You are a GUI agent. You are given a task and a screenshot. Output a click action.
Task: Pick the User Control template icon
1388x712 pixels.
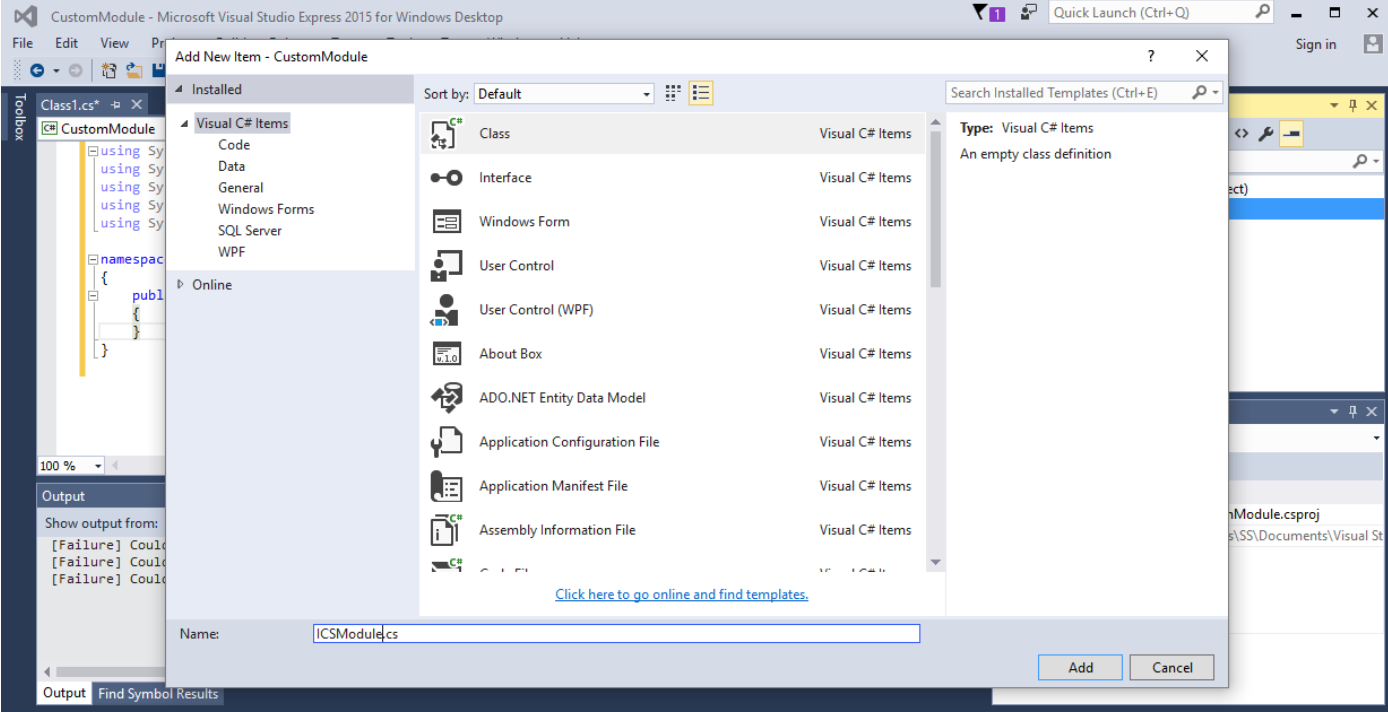coord(446,266)
